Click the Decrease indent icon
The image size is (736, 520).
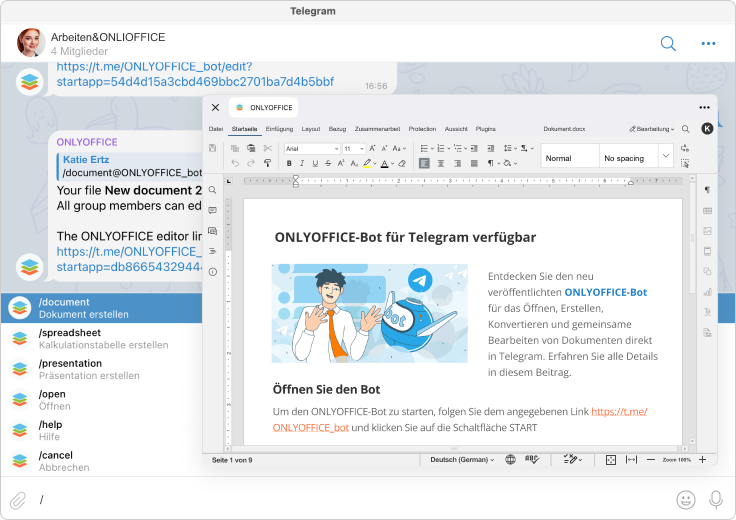(x=474, y=148)
